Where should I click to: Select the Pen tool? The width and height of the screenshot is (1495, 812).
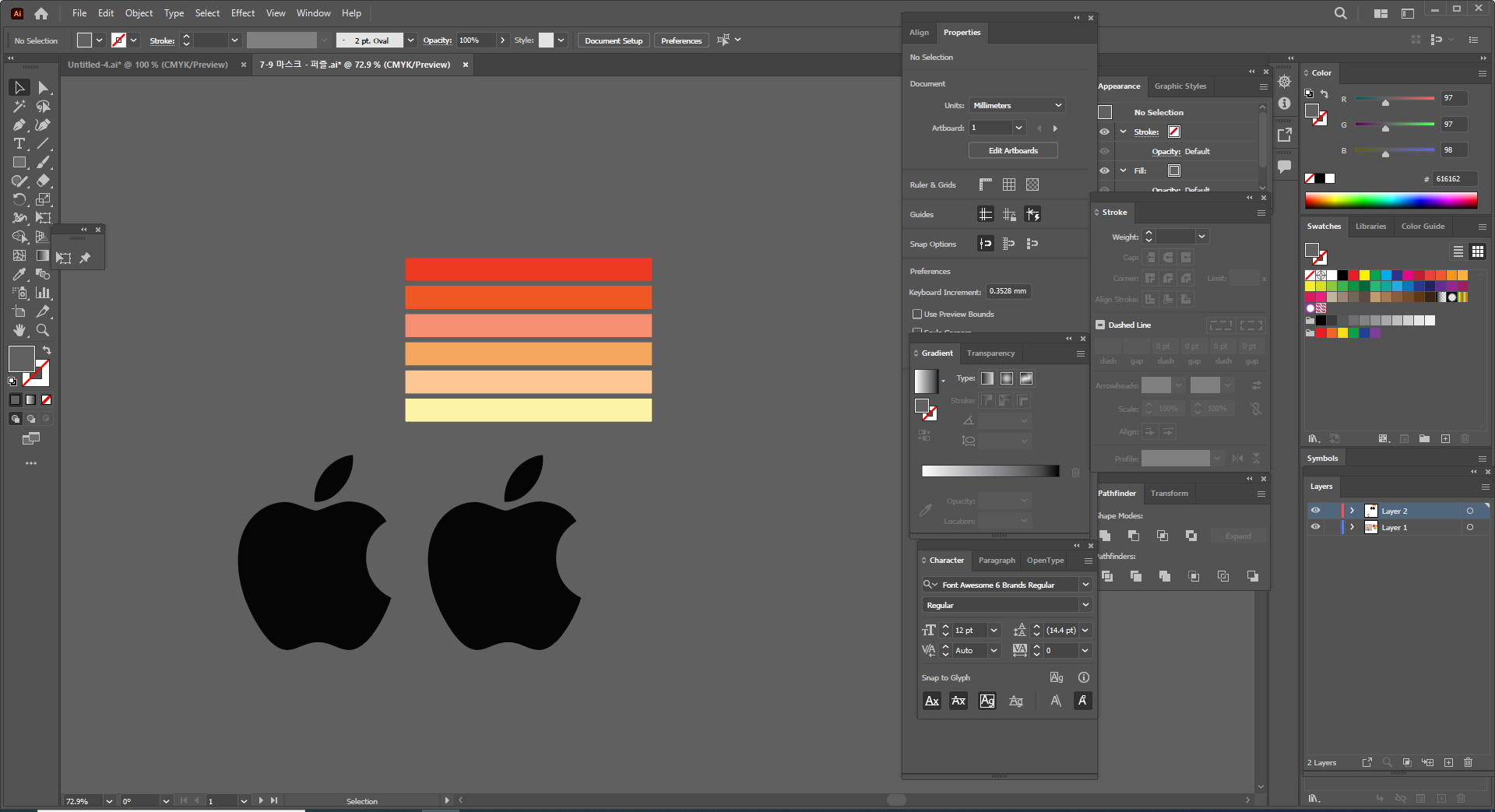click(x=19, y=125)
